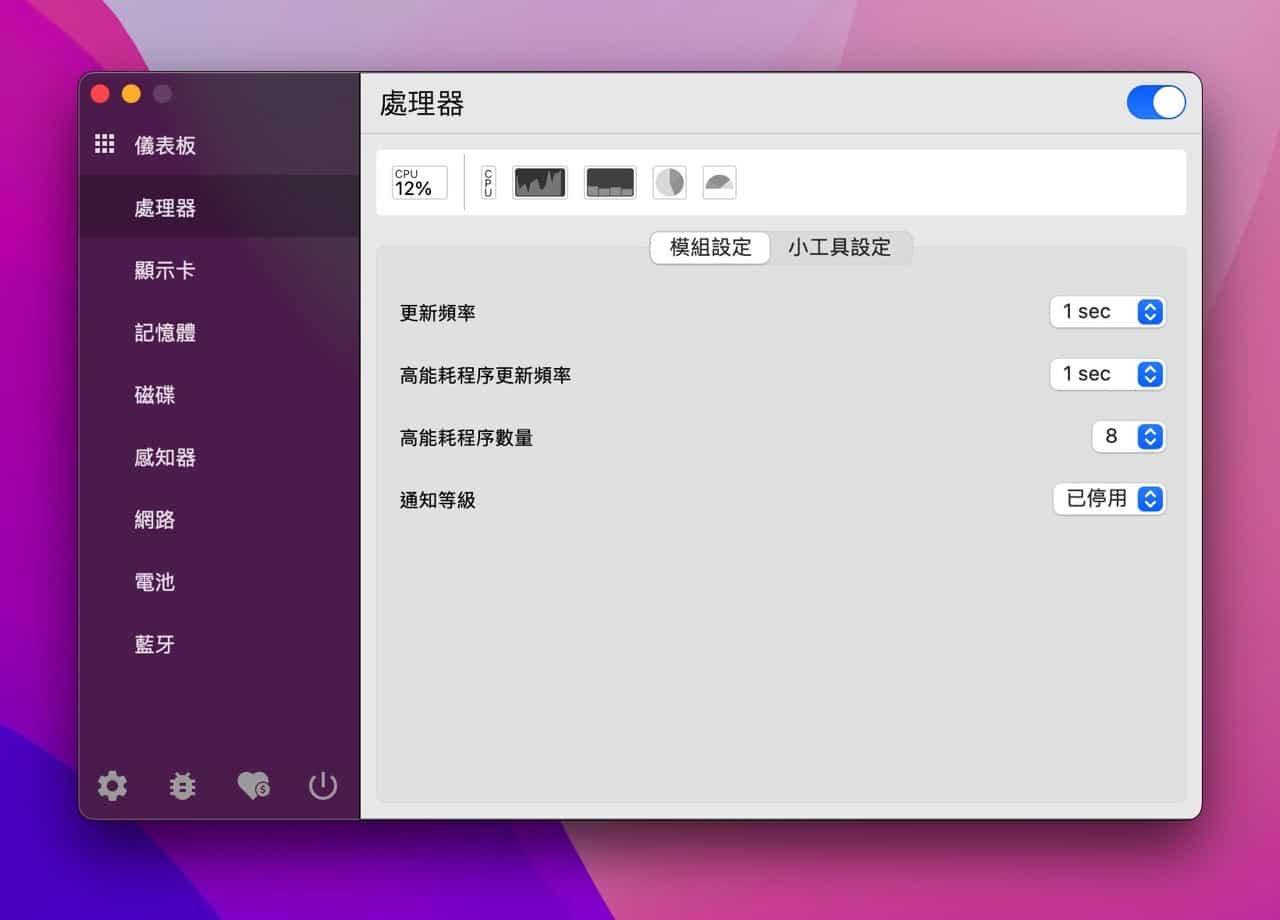Open the 更新頻率 dropdown

1108,312
